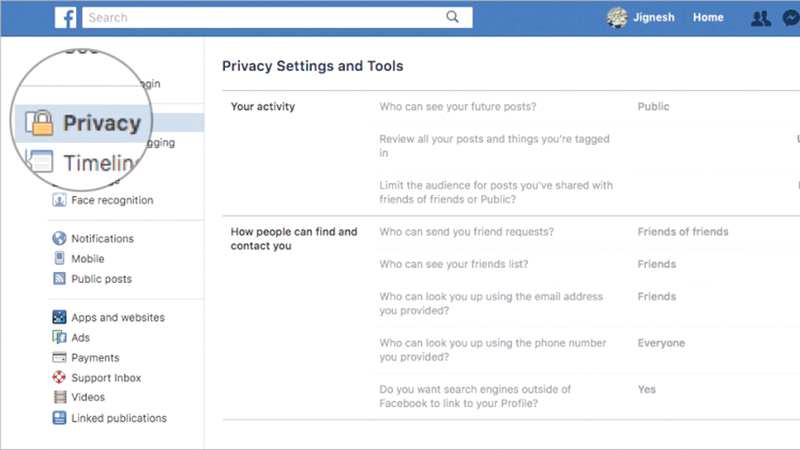Click the Notifications globe icon

60,239
